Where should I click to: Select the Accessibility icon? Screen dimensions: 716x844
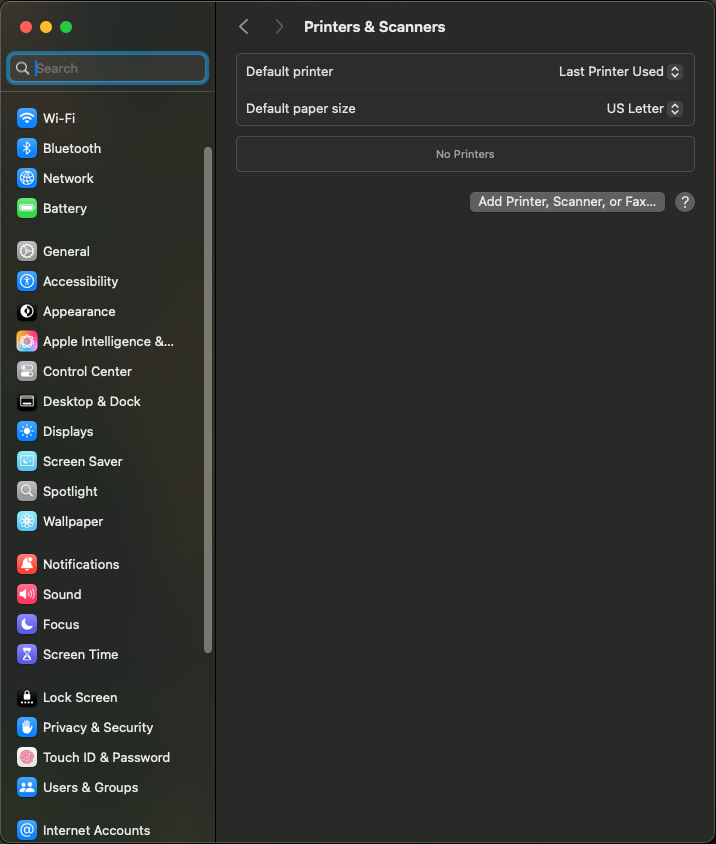27,281
